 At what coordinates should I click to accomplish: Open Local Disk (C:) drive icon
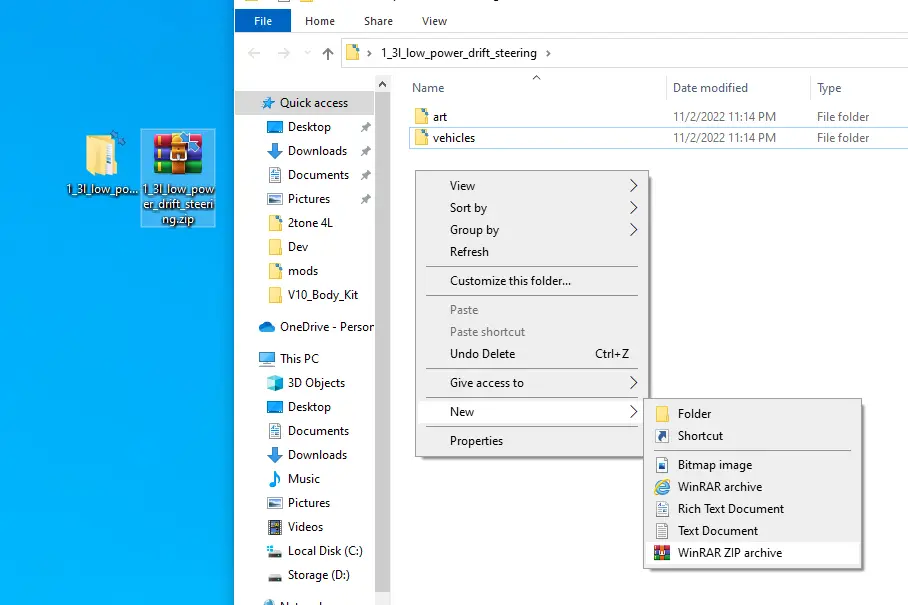coord(274,551)
